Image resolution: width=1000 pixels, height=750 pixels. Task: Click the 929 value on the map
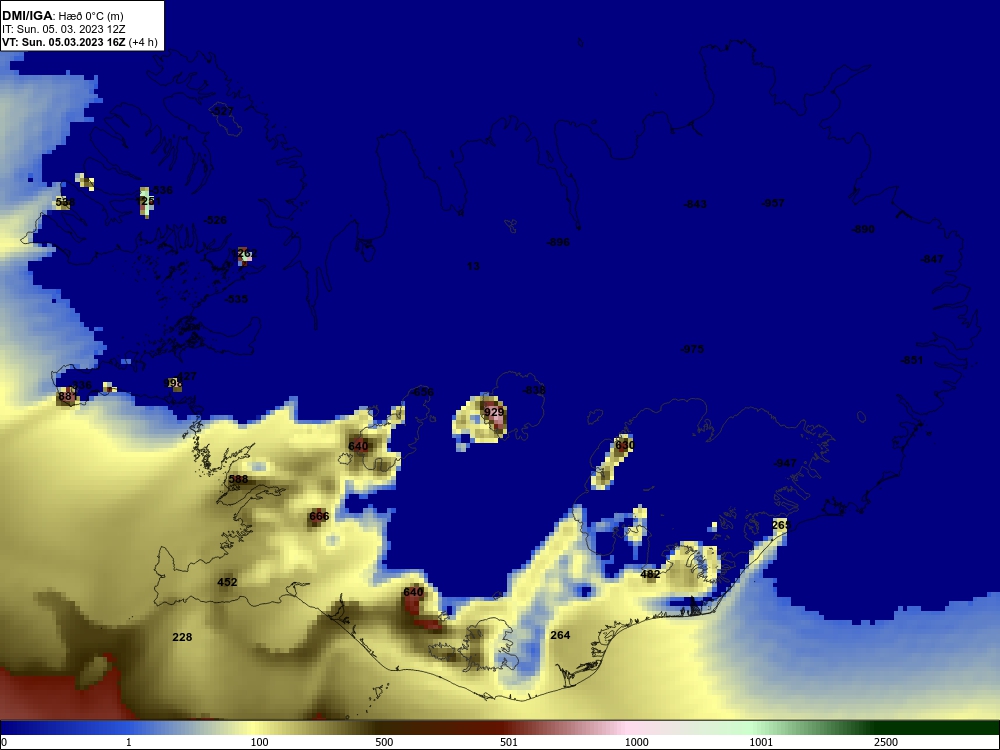(494, 412)
